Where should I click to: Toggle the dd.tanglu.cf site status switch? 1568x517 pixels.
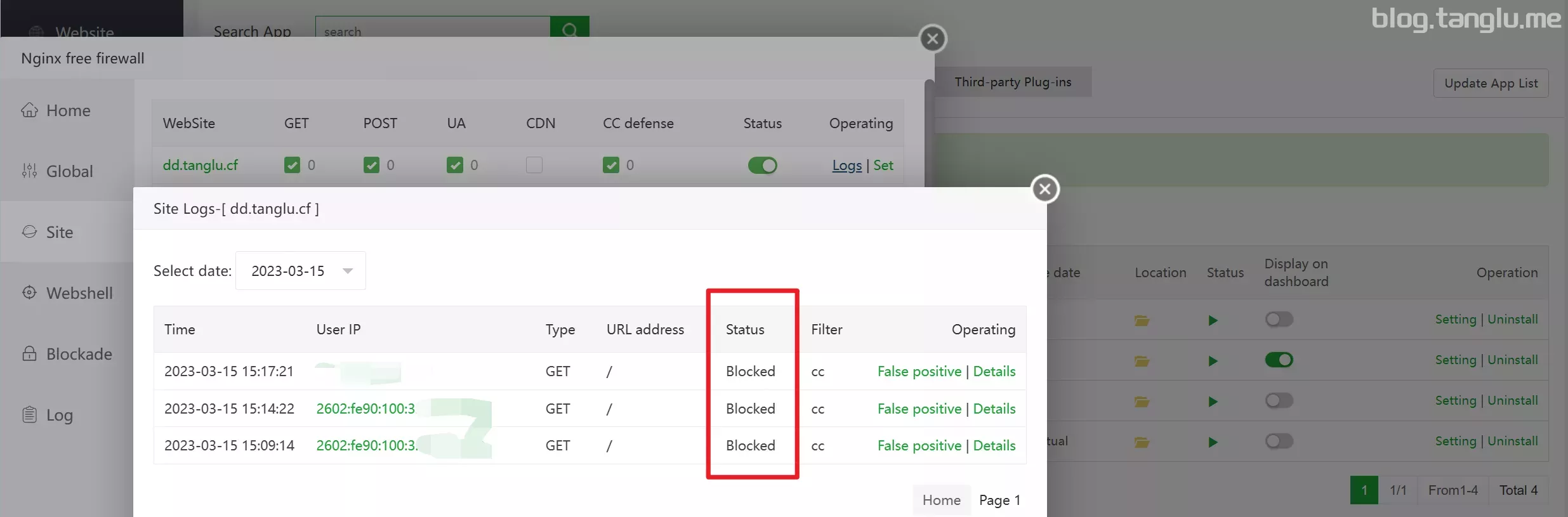[x=762, y=166]
